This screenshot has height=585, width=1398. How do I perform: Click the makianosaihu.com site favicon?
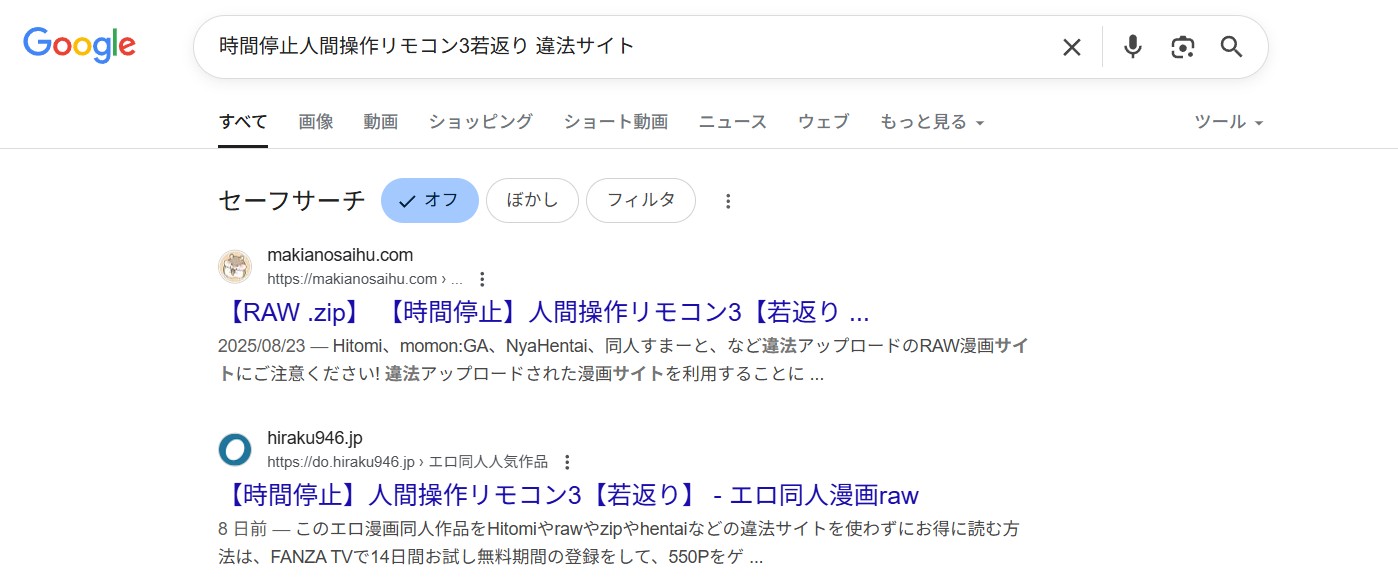coord(234,267)
